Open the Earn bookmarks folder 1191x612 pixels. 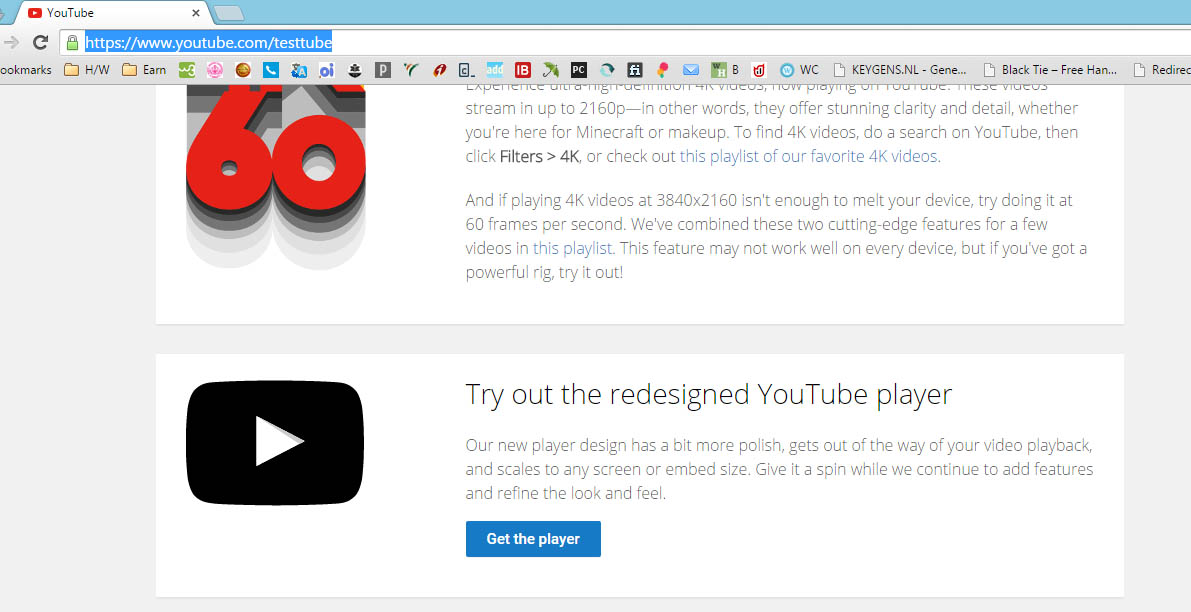tap(144, 70)
